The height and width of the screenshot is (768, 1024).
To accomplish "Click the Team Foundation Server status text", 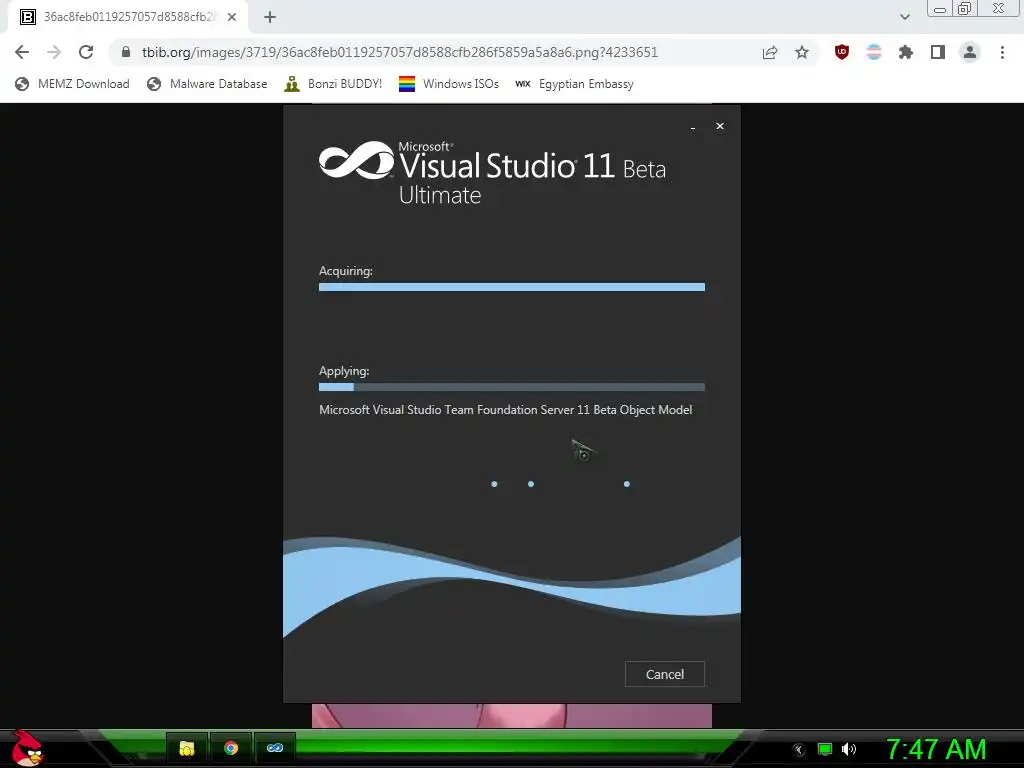I will click(505, 410).
